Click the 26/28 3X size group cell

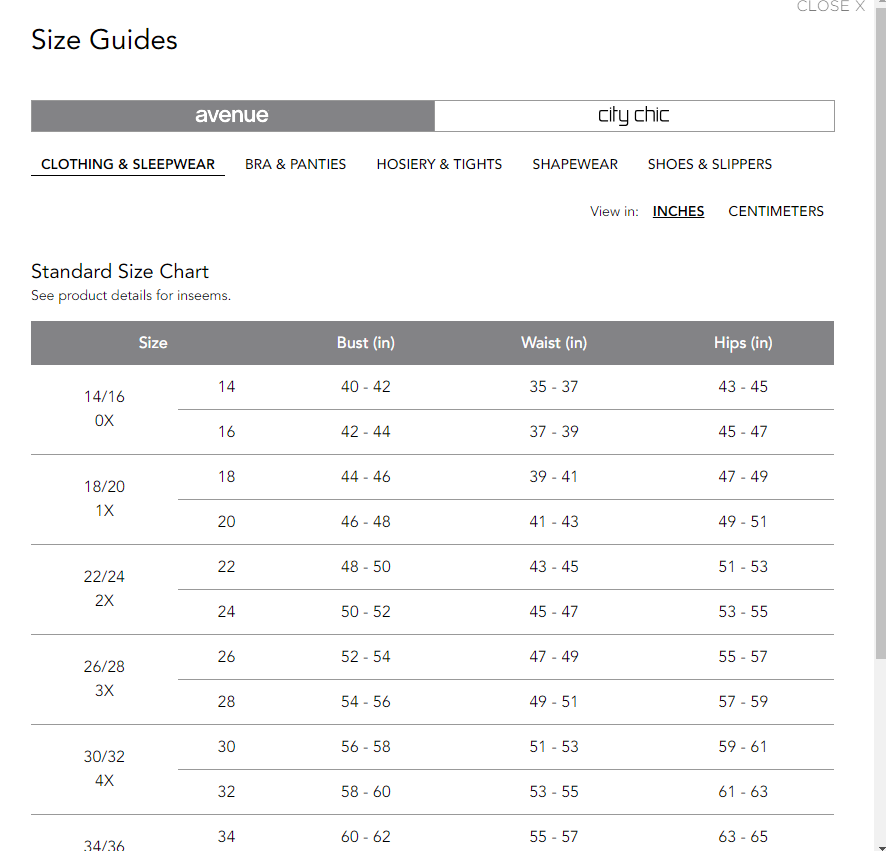tap(105, 679)
